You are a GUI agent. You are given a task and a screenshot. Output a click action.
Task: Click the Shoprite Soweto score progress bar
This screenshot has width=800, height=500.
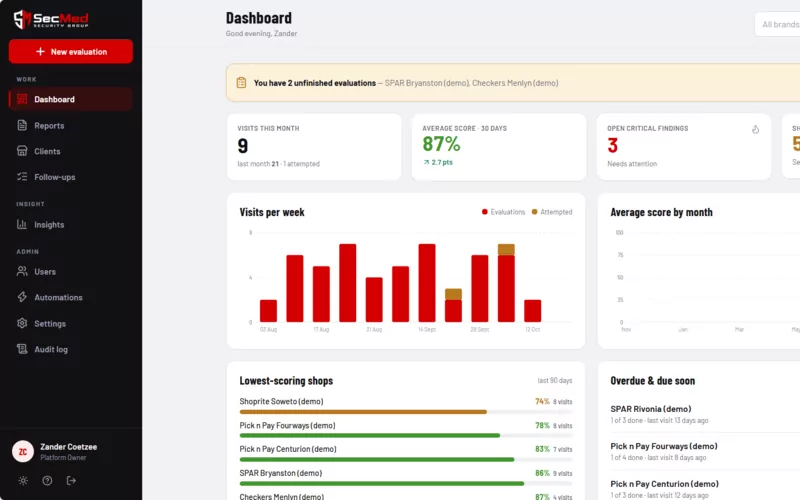point(406,411)
